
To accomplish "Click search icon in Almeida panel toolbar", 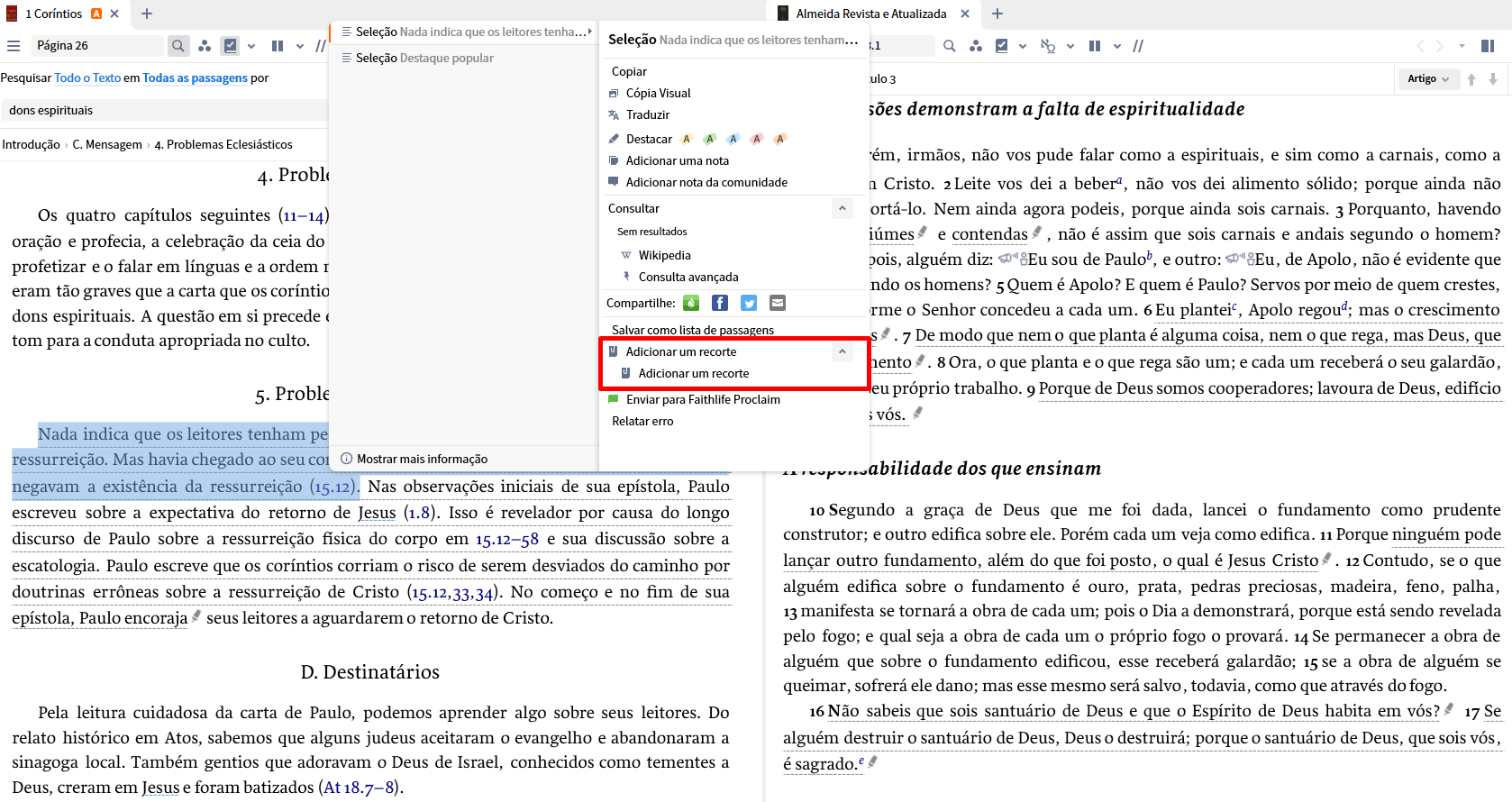I will [x=950, y=46].
